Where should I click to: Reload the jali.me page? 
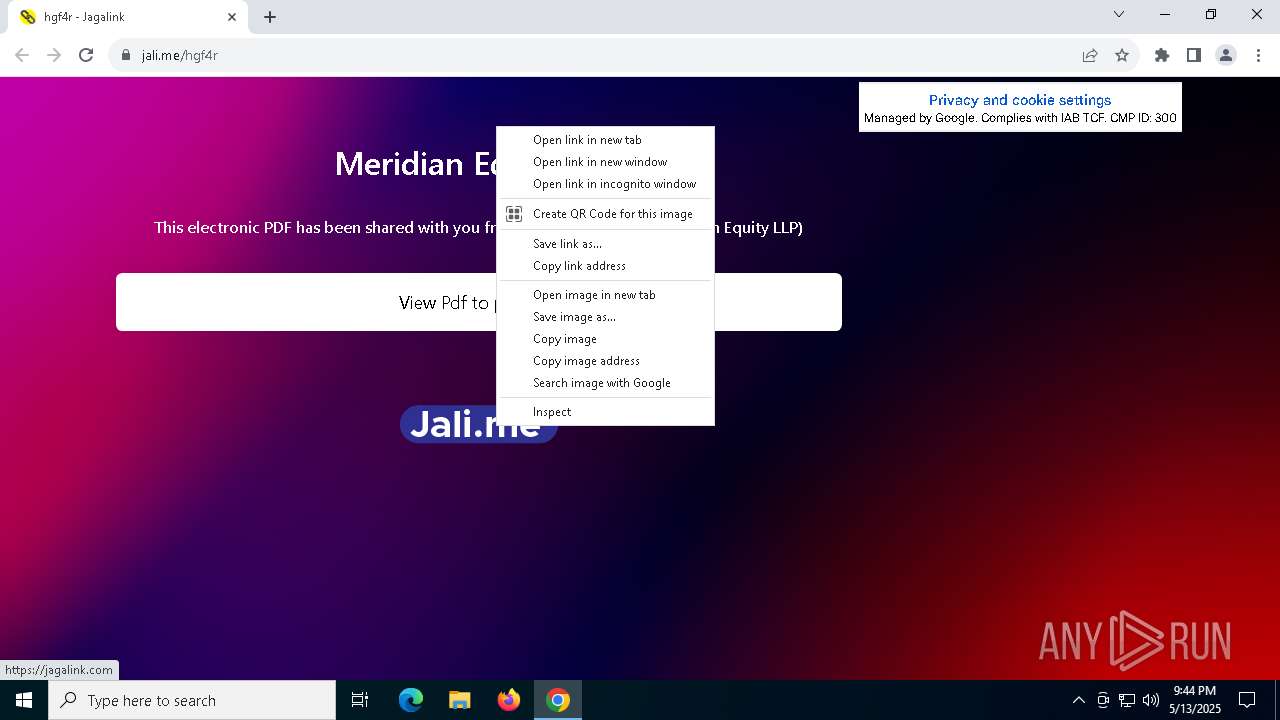tap(86, 55)
